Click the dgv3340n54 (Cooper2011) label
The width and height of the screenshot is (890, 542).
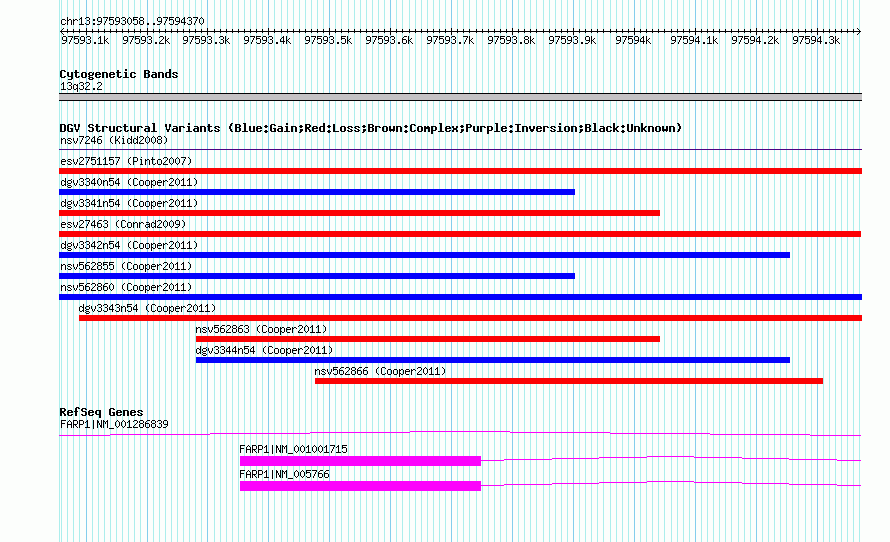coord(129,182)
